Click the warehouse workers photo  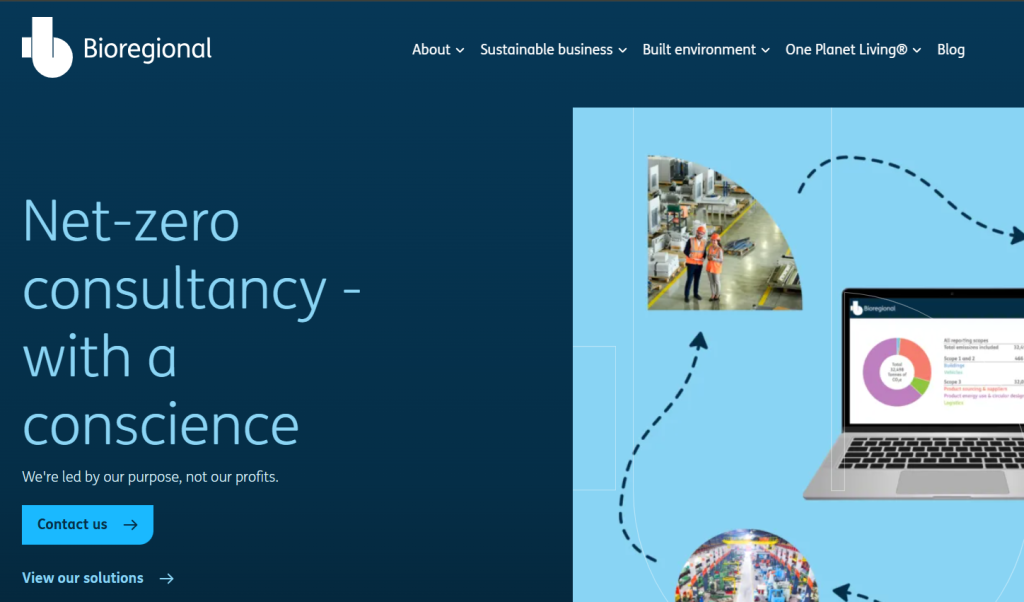[x=724, y=232]
